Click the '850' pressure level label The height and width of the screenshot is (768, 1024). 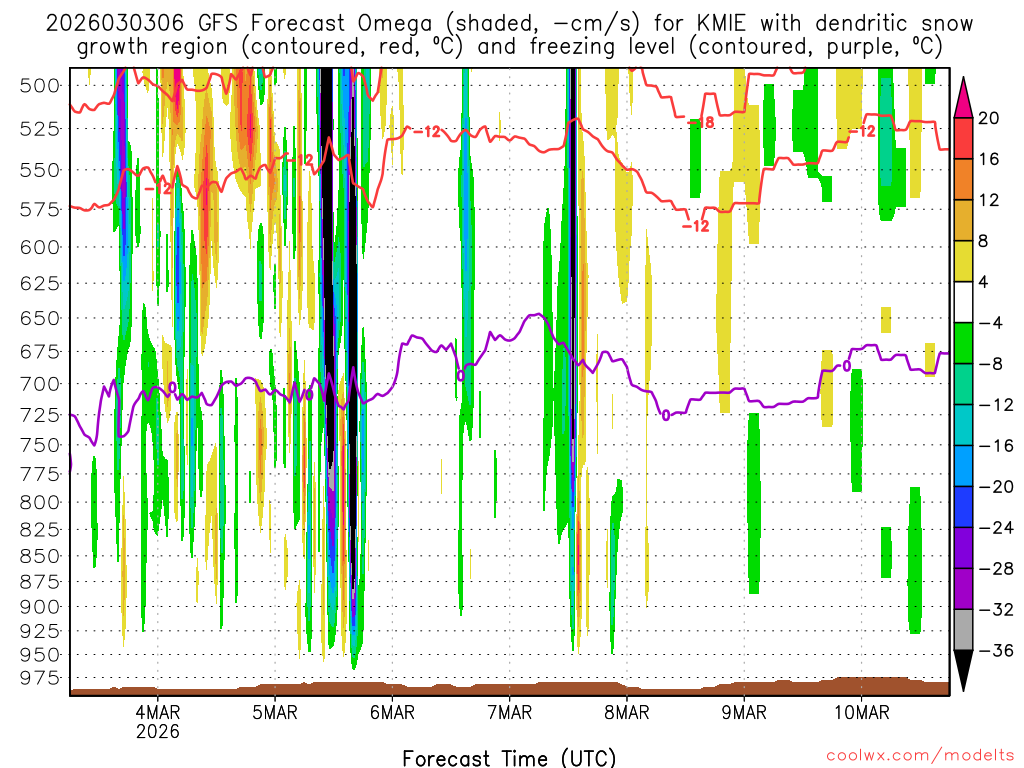pos(40,556)
